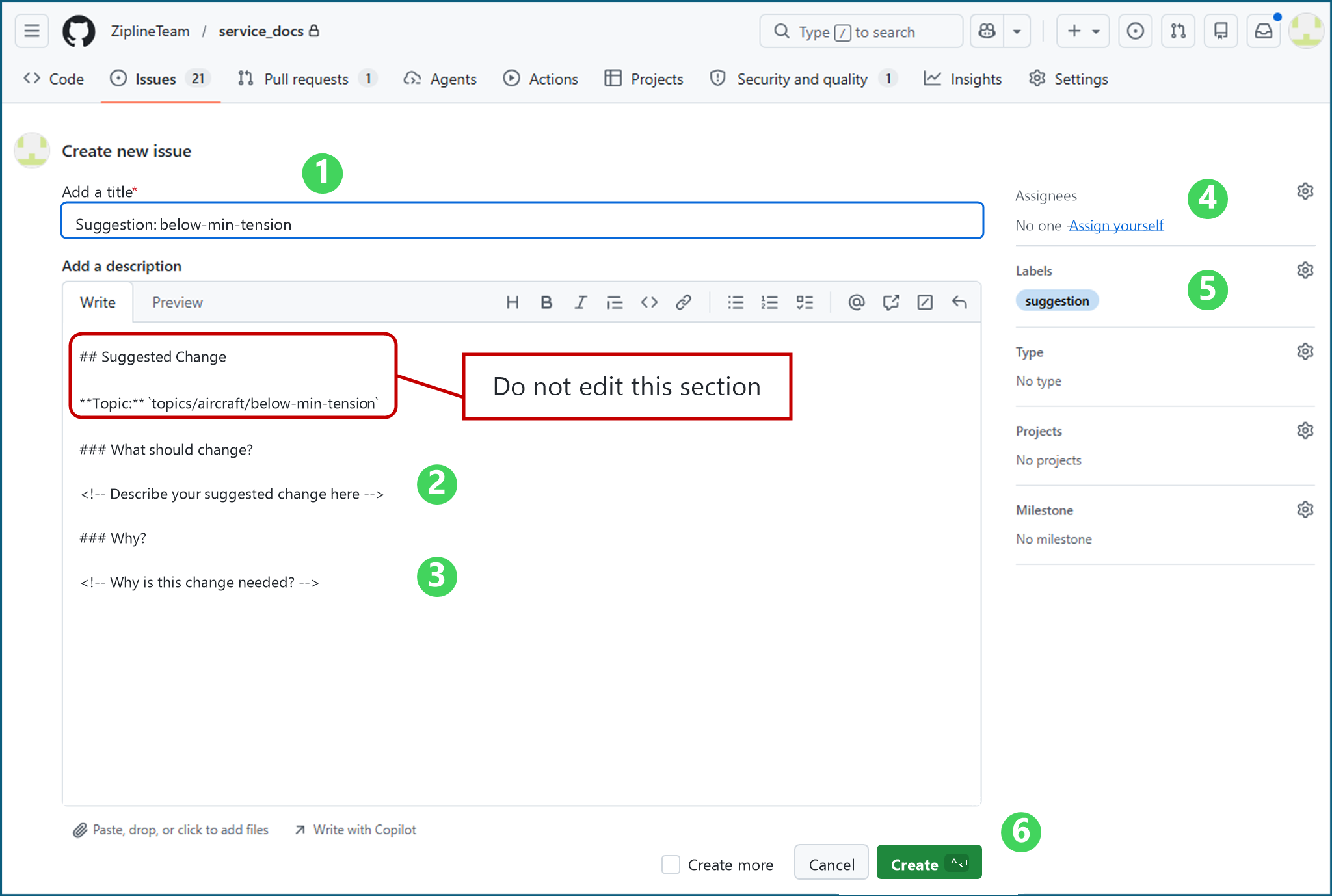Click the issue title input field

pos(522,221)
